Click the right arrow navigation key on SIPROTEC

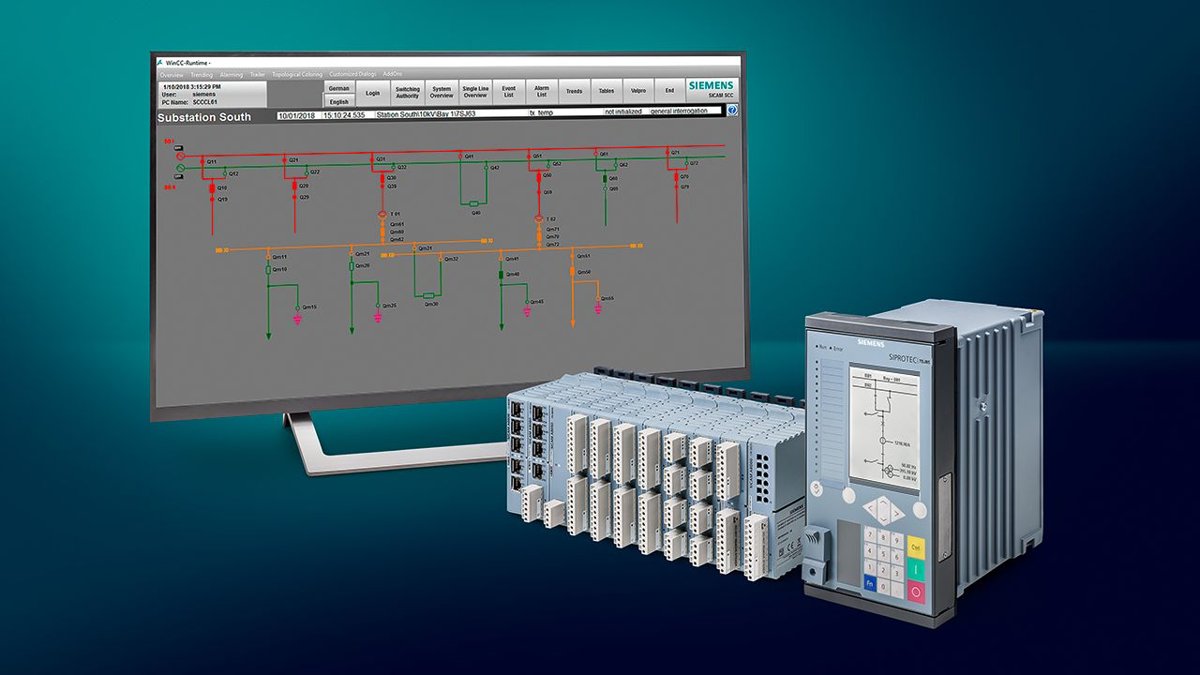897,514
